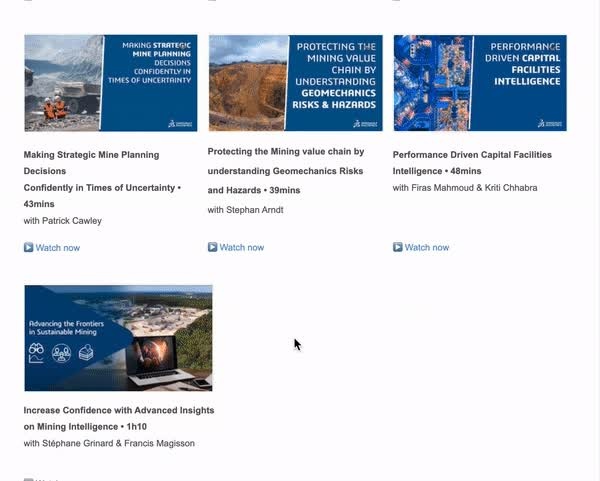Select the Geomechanics Risks & Hazards banner thumbnail

tap(295, 83)
